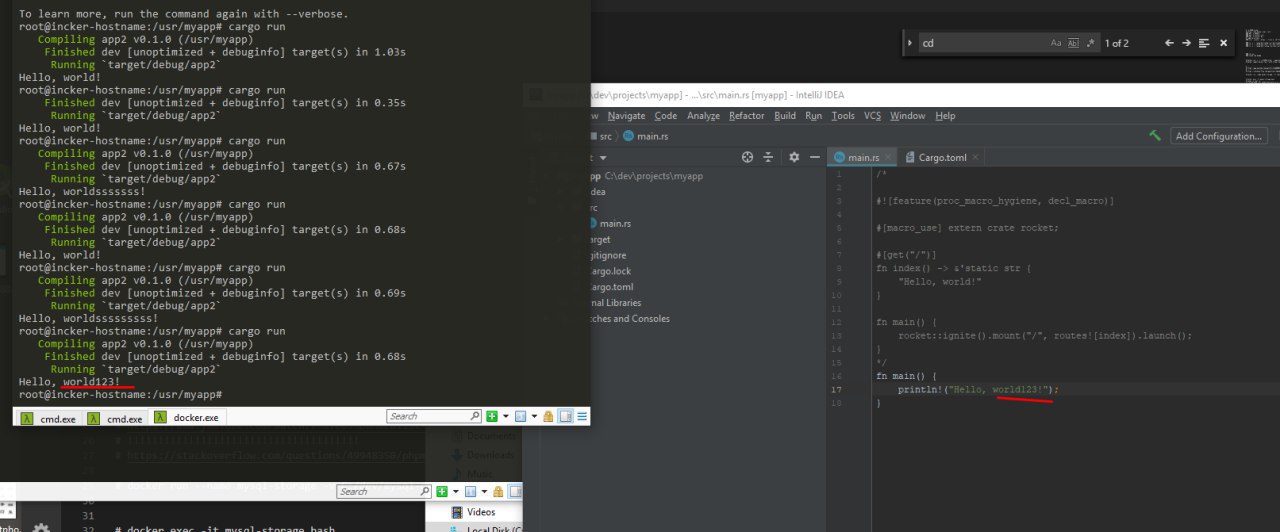The height and width of the screenshot is (532, 1280).
Task: Click the Collapse All icon in Project panel
Action: (x=769, y=157)
